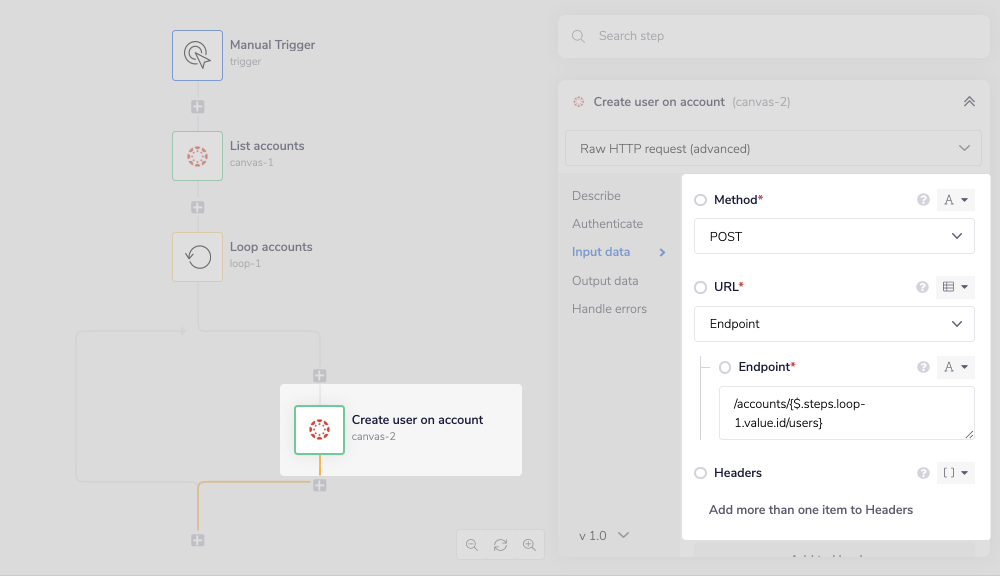Image resolution: width=1000 pixels, height=576 pixels.
Task: Click the Create user on account icon
Action: 319,430
